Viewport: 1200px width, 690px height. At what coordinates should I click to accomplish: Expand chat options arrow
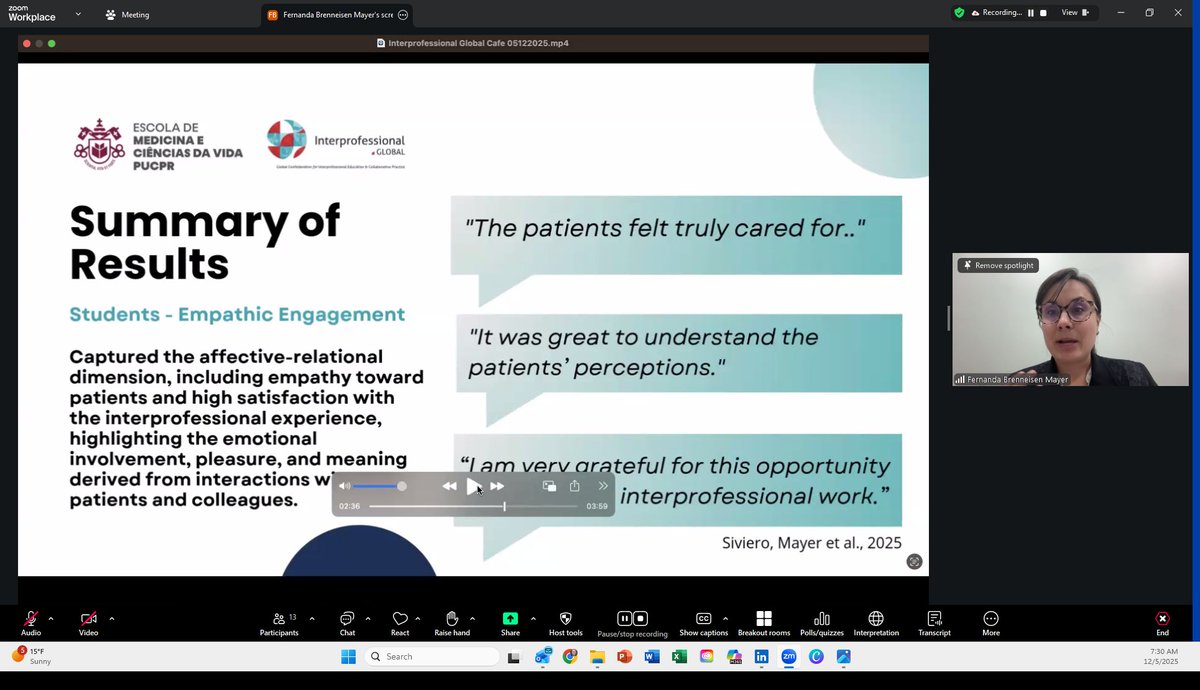(368, 618)
